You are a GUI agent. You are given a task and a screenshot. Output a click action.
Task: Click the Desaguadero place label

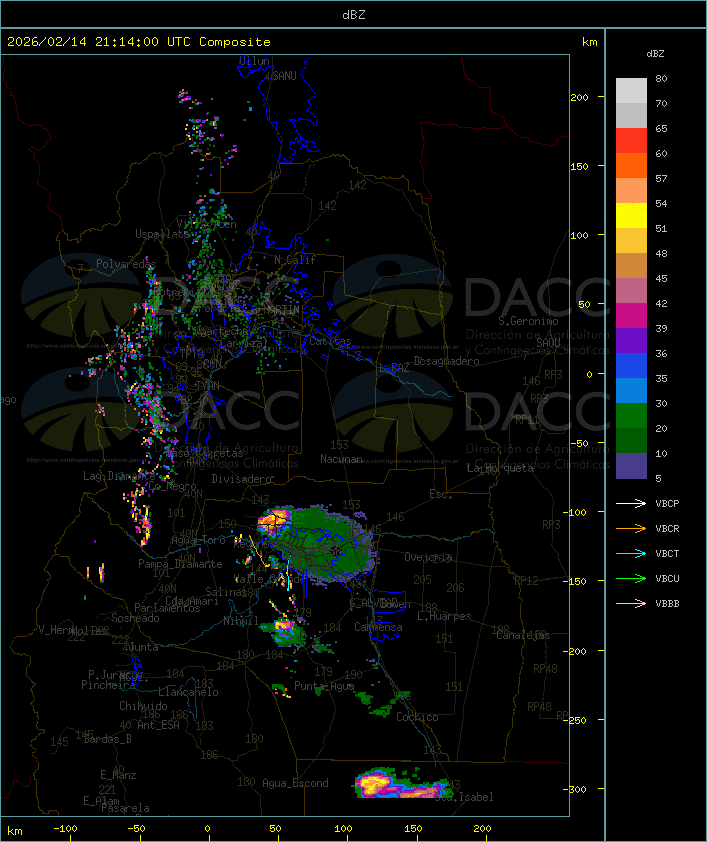coord(446,361)
